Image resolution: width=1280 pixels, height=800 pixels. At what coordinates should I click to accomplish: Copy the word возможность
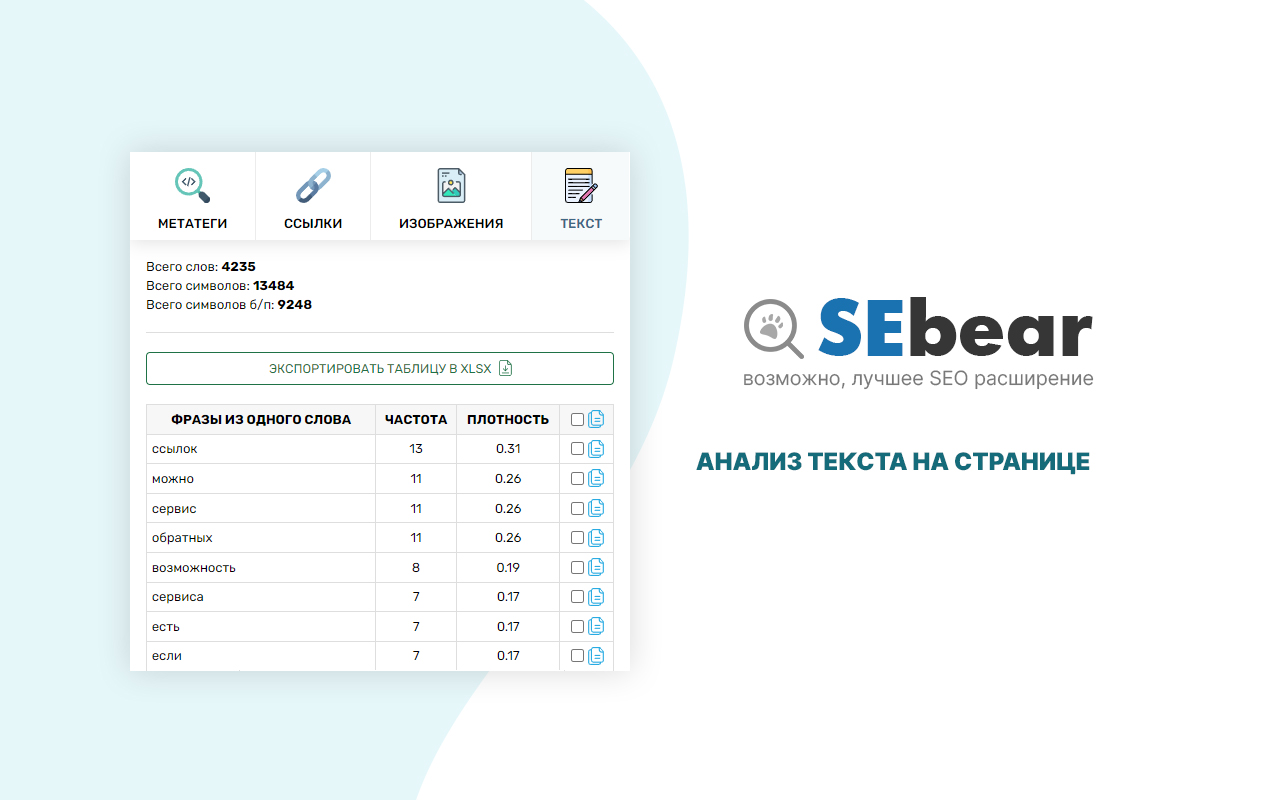596,567
